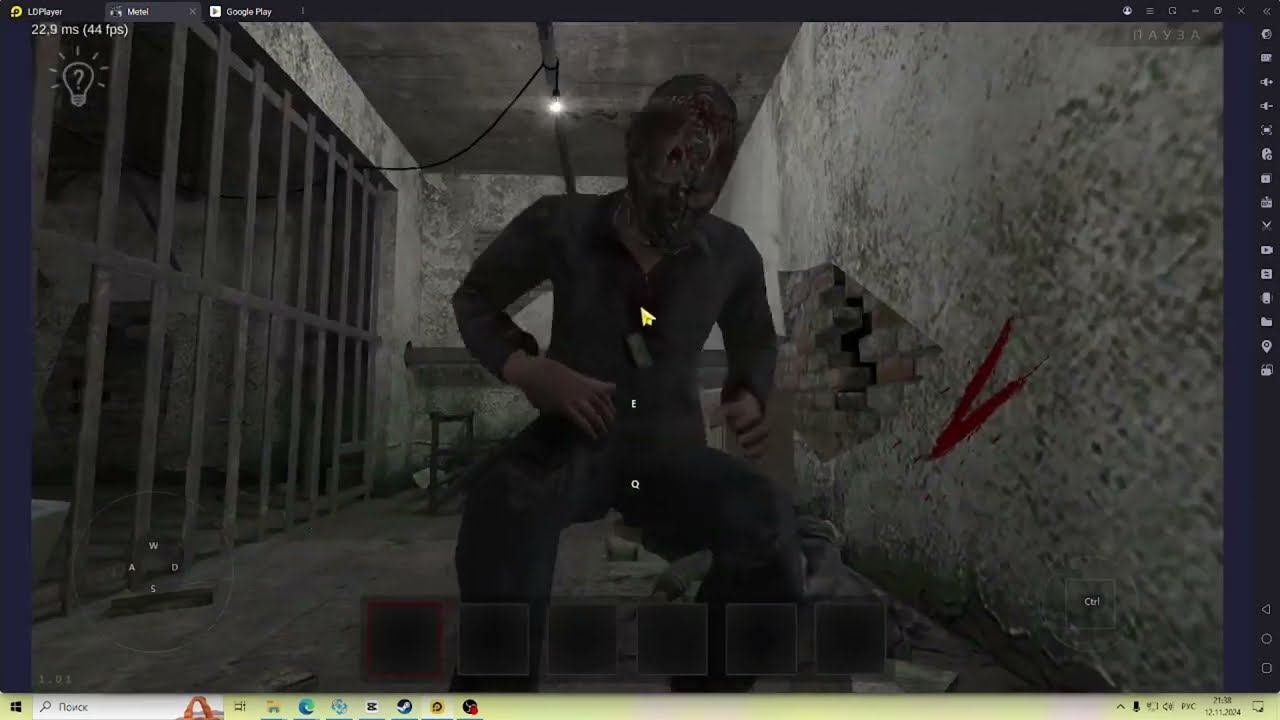Image resolution: width=1280 pixels, height=720 pixels.
Task: Select the fifth inventory slot
Action: pos(761,638)
